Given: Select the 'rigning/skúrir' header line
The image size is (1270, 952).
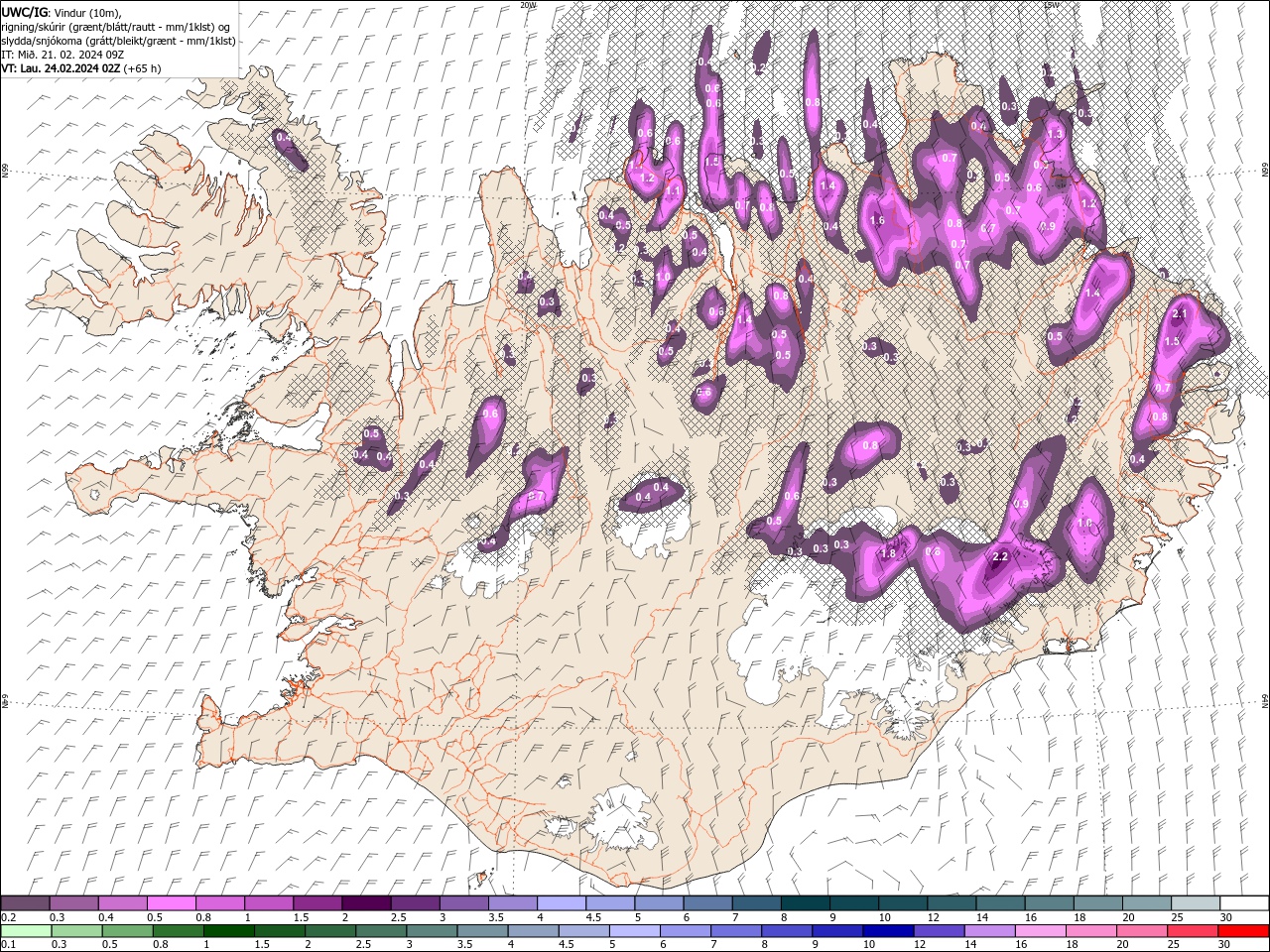Looking at the screenshot, I should click(x=117, y=26).
